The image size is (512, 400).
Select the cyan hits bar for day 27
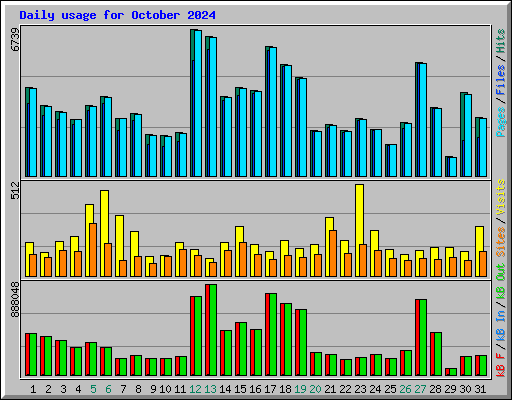coord(423,120)
